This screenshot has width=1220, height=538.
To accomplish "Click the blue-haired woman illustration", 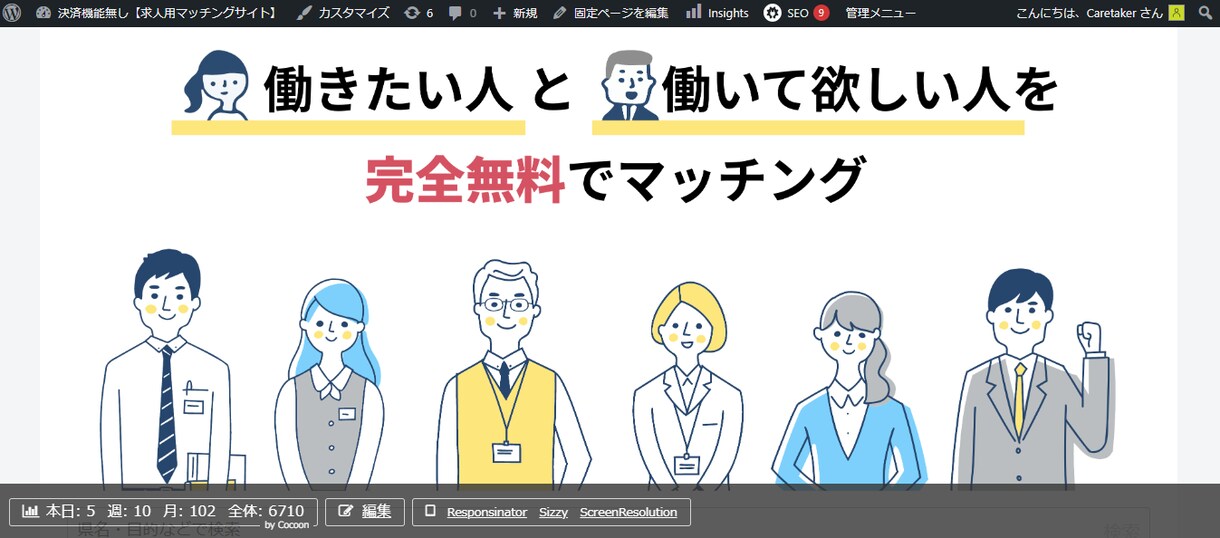I will tap(329, 385).
